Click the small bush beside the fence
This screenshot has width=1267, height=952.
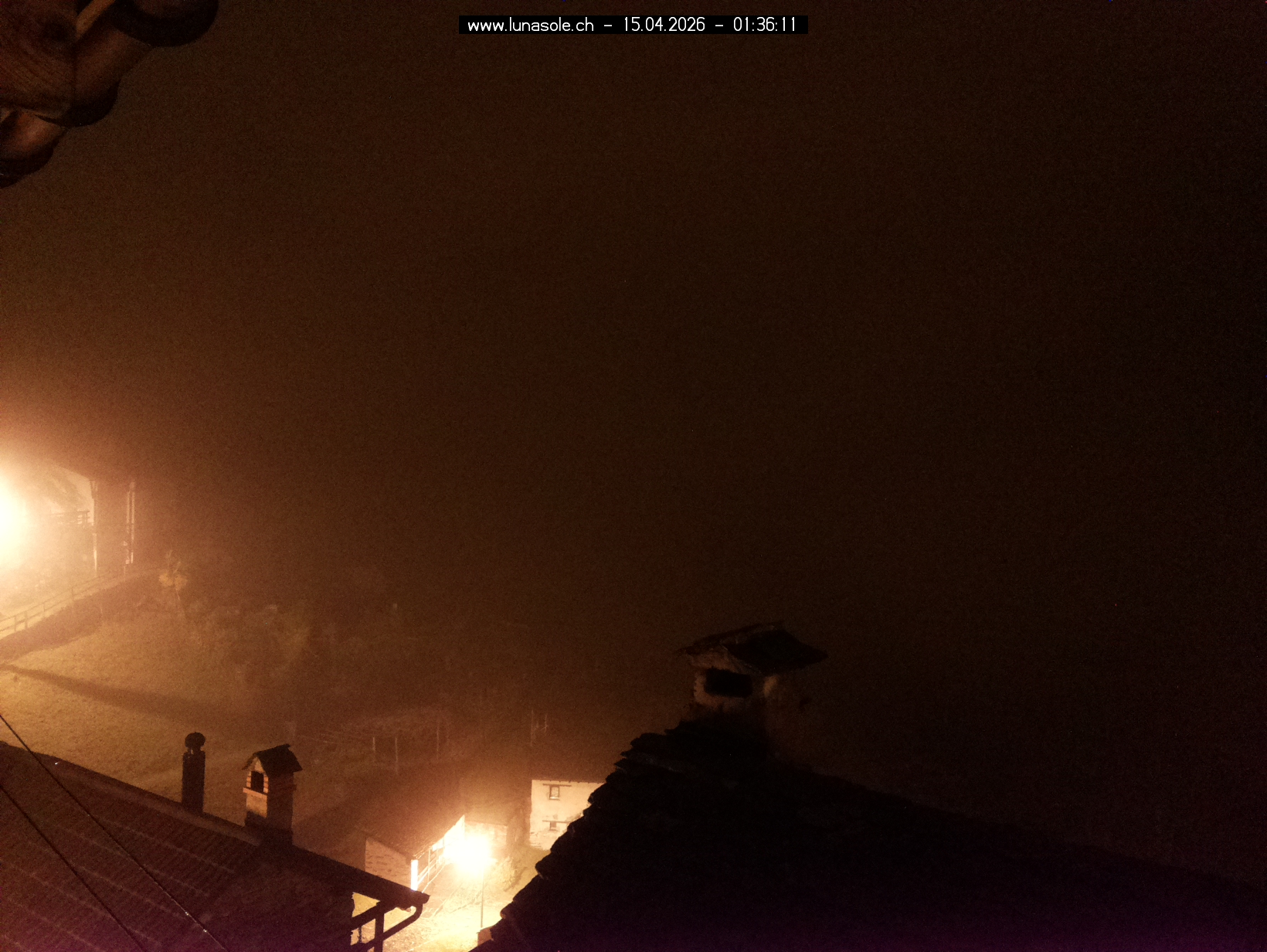click(x=174, y=576)
